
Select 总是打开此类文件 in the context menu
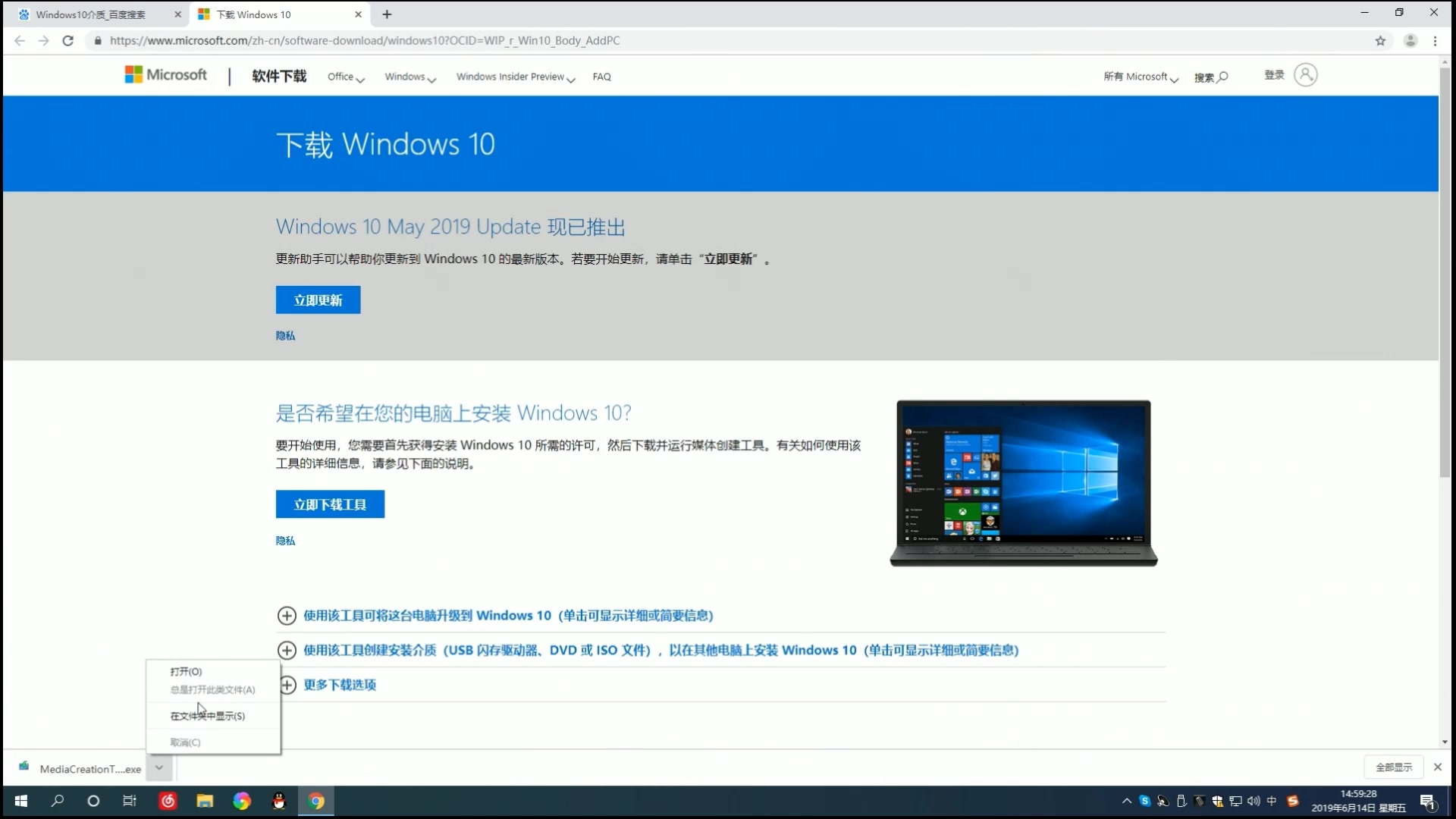point(212,689)
